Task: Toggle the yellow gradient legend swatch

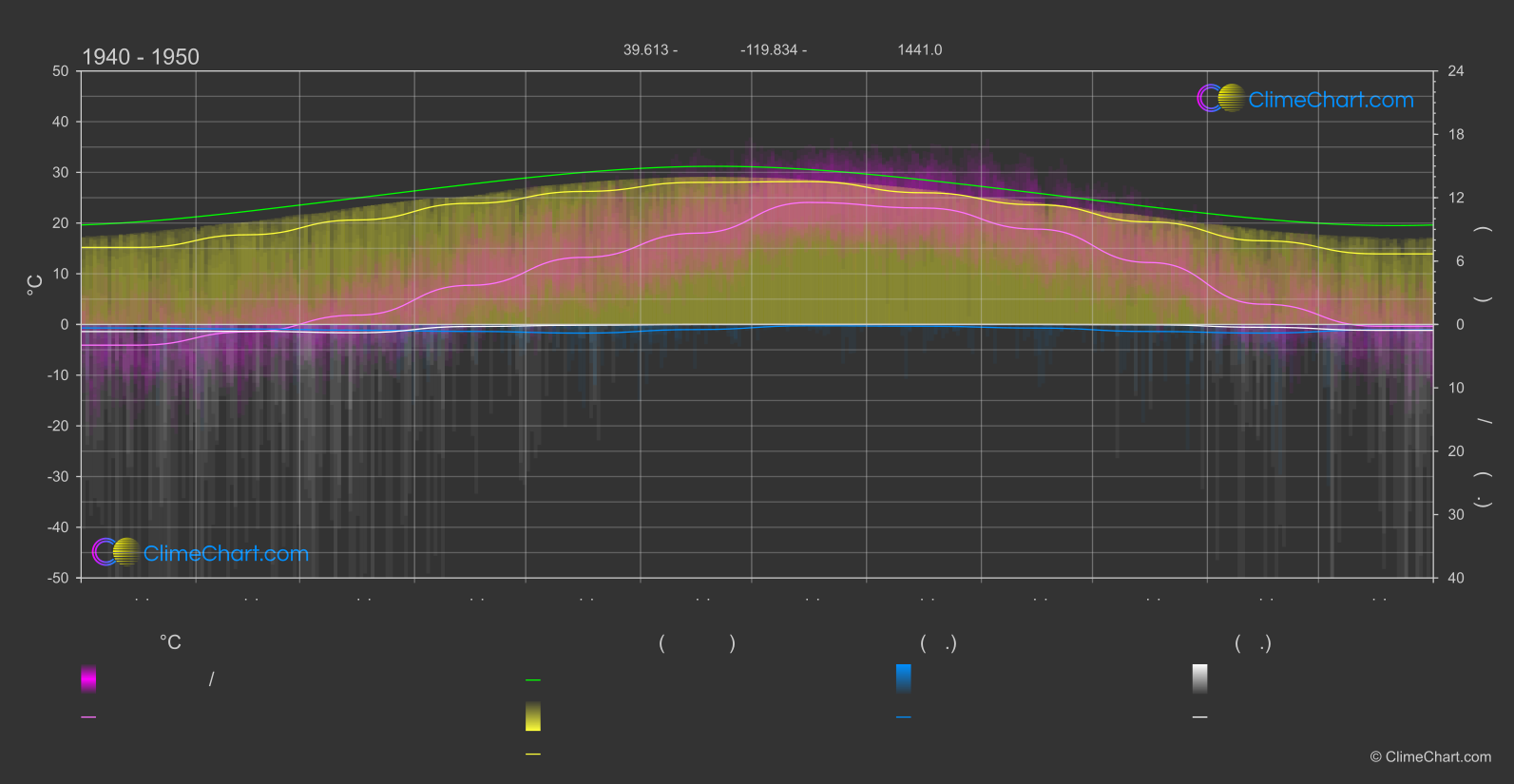Action: point(533,717)
